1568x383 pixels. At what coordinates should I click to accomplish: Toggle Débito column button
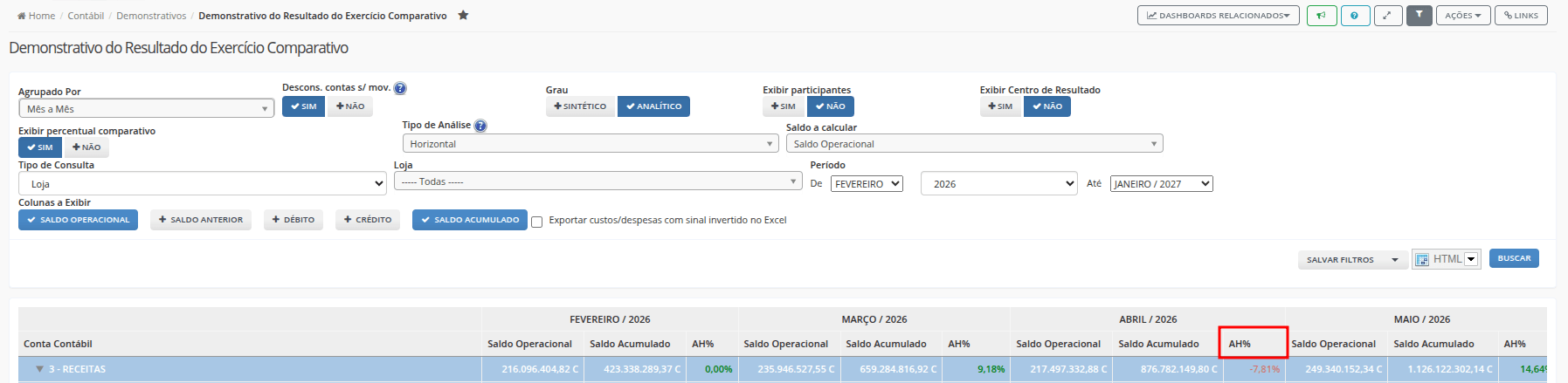pos(294,220)
